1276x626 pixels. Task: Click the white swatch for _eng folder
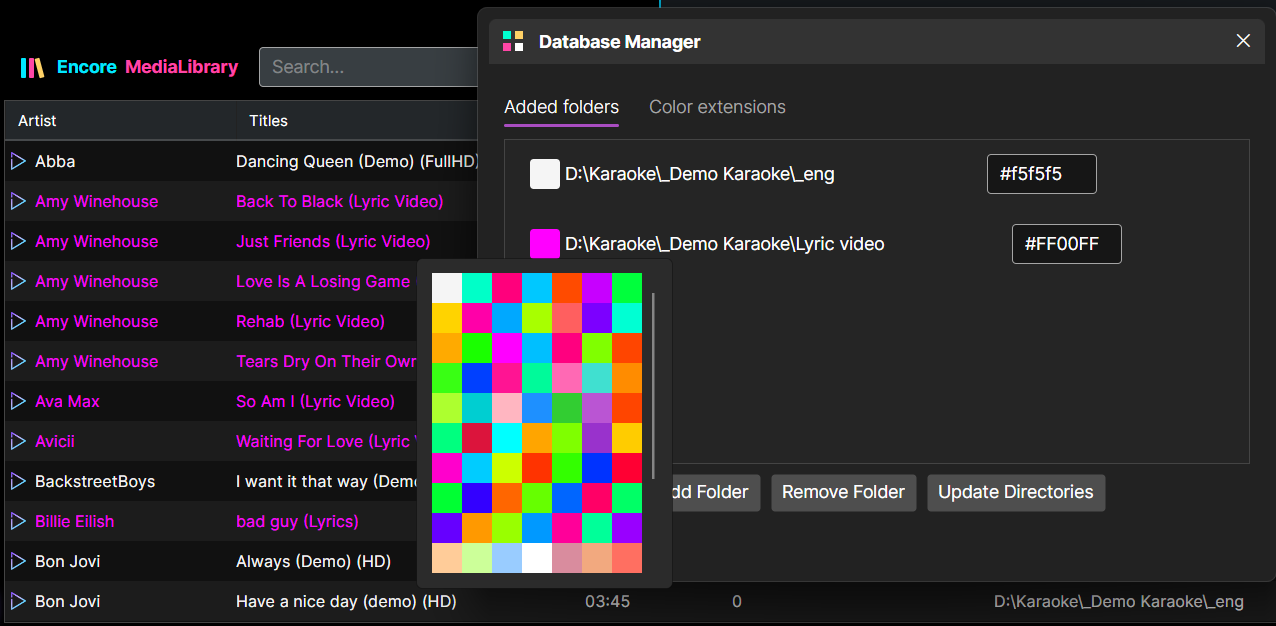pos(545,174)
